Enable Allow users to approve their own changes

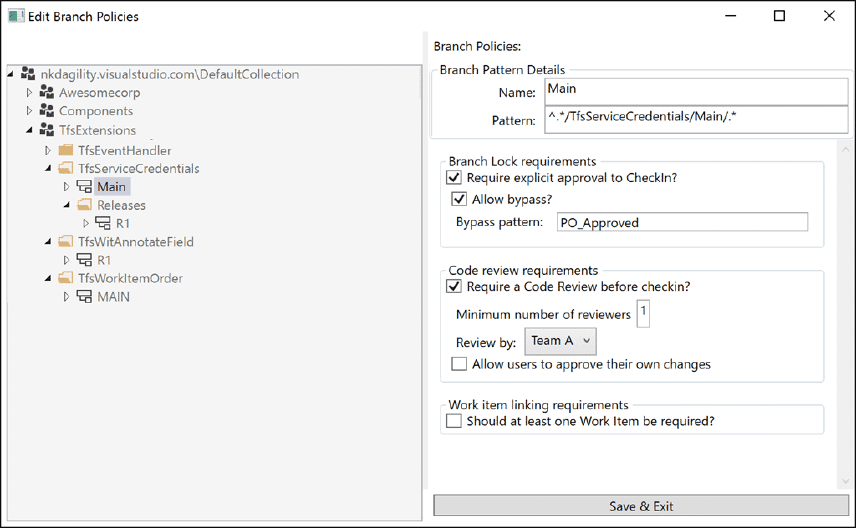(459, 364)
